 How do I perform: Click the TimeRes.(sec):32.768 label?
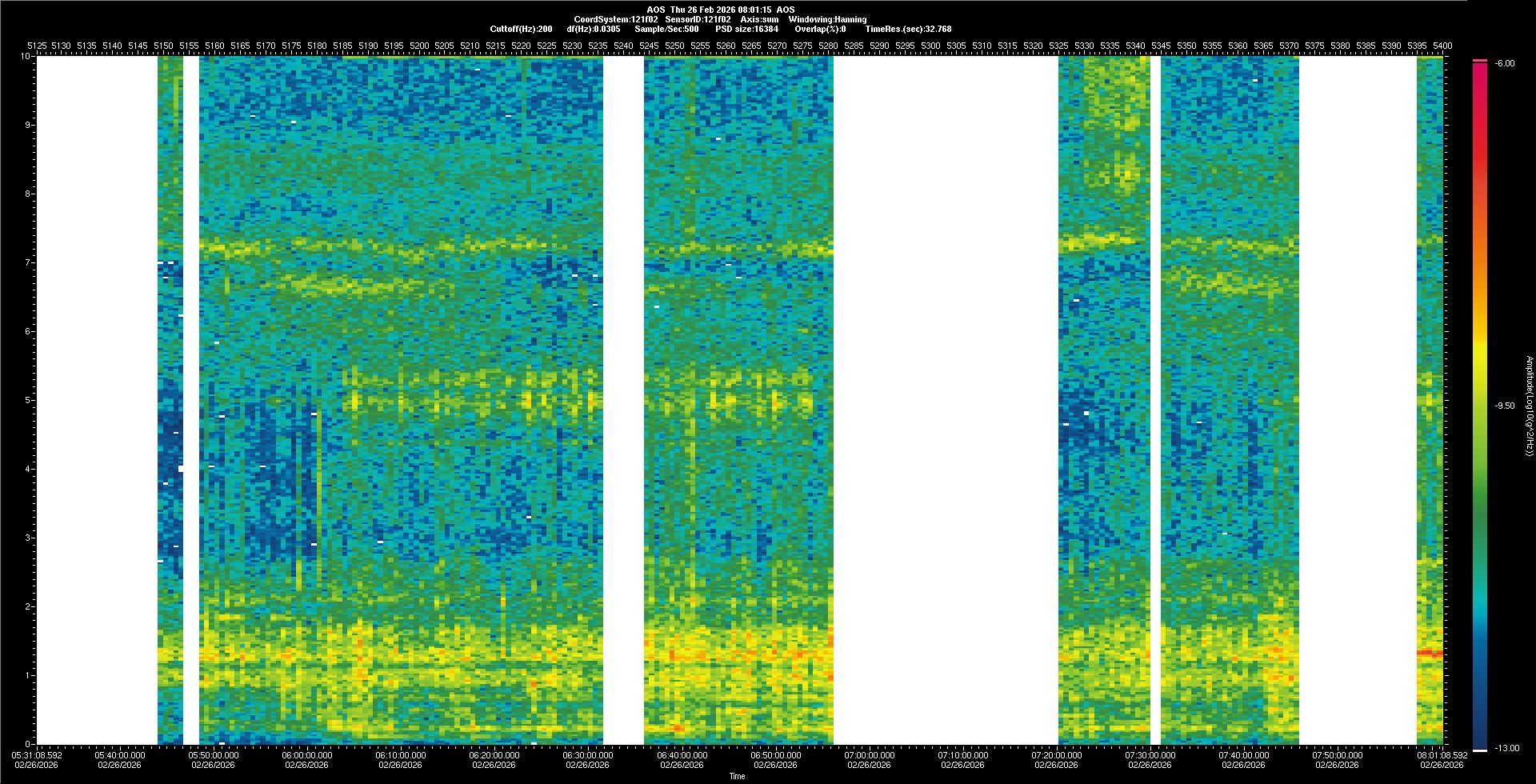pyautogui.click(x=908, y=29)
